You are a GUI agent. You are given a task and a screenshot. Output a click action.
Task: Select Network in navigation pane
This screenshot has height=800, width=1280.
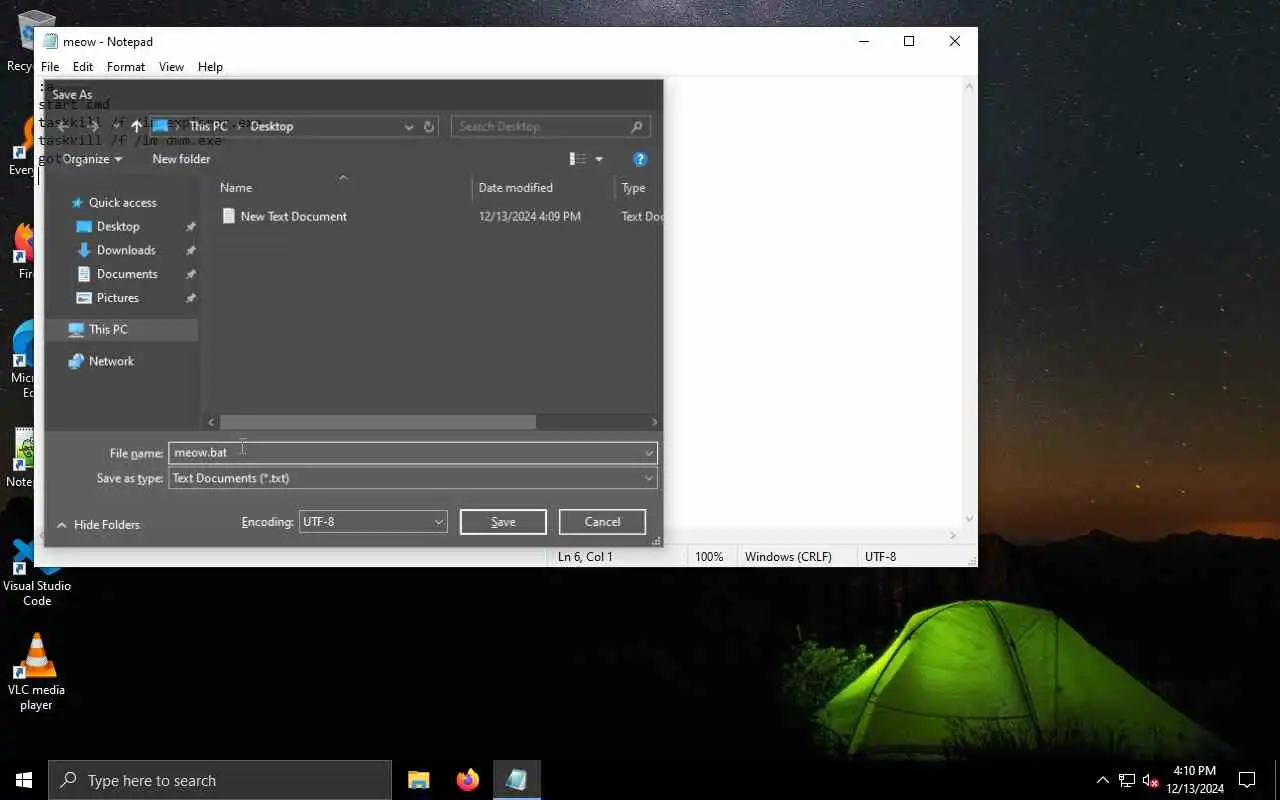click(110, 361)
